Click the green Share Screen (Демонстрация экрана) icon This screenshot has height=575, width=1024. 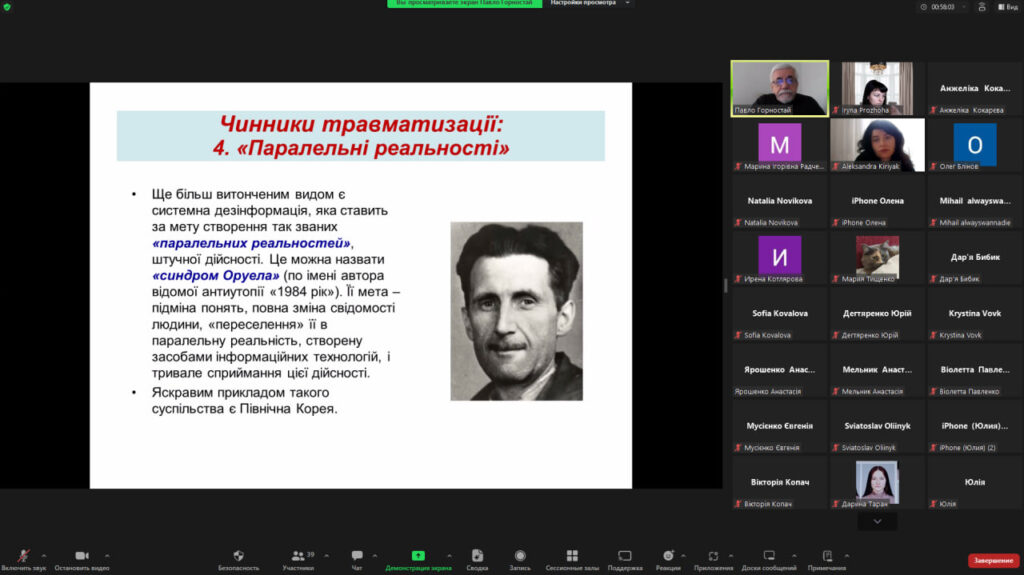tap(418, 556)
